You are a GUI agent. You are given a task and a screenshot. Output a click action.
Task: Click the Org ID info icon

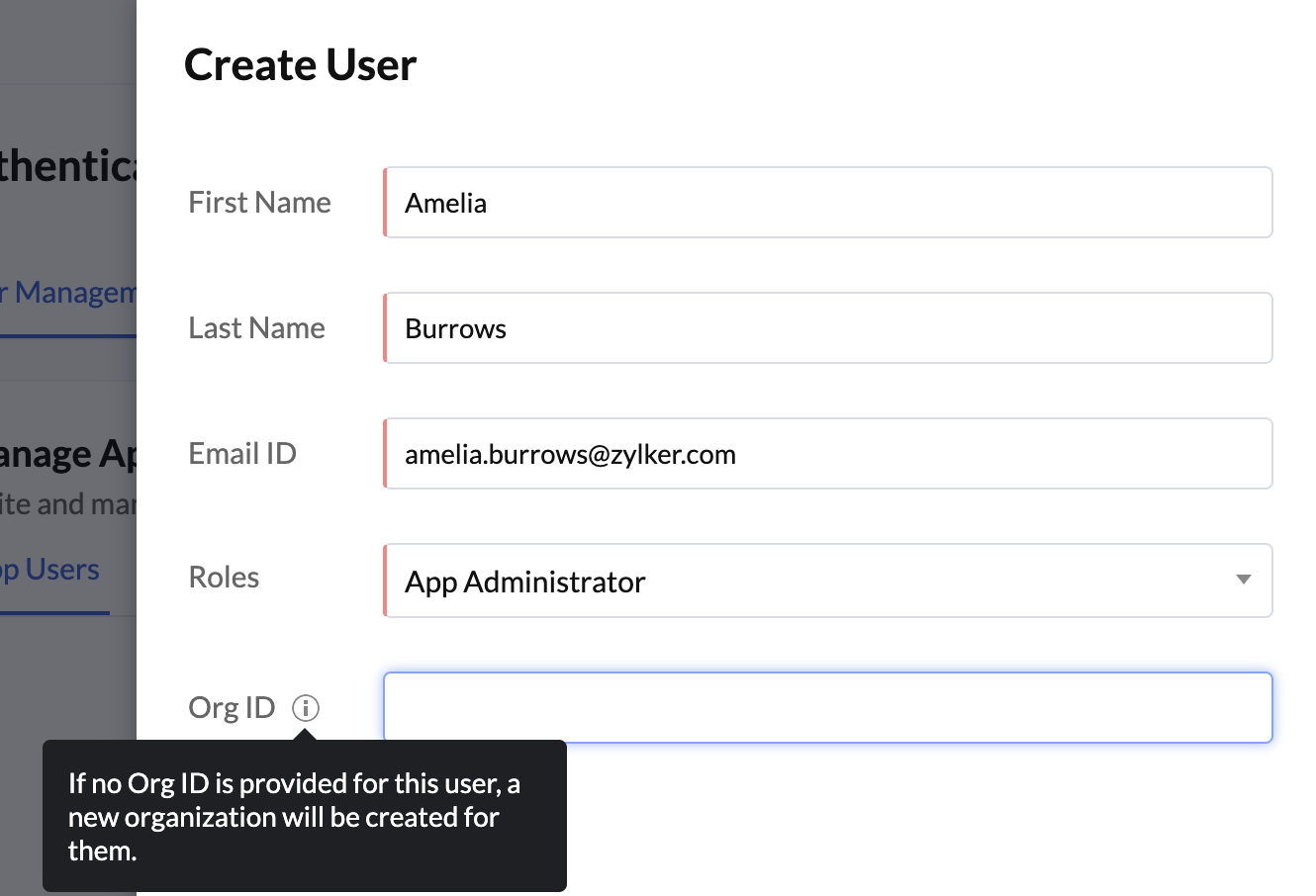point(307,707)
